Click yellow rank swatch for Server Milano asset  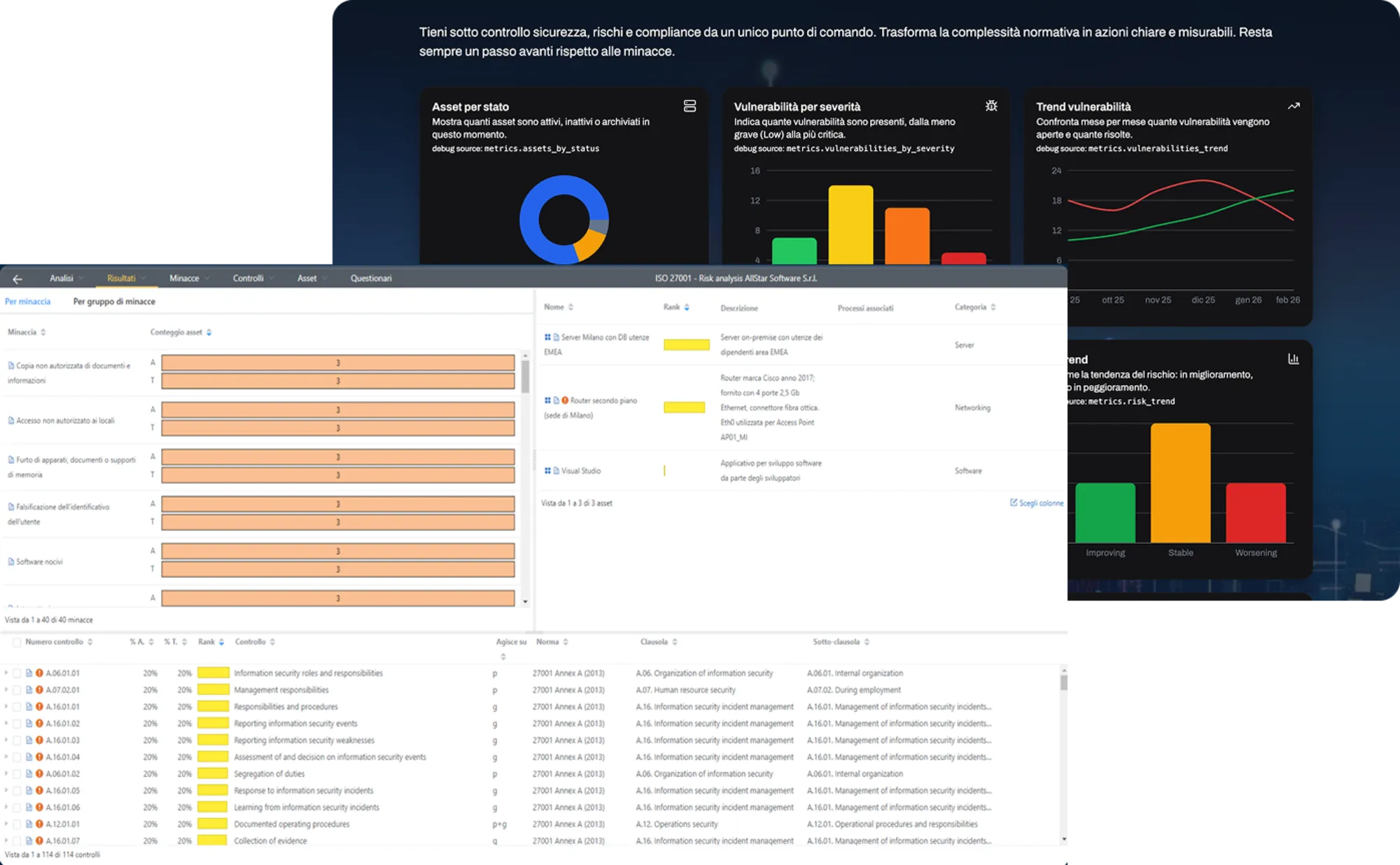[686, 345]
